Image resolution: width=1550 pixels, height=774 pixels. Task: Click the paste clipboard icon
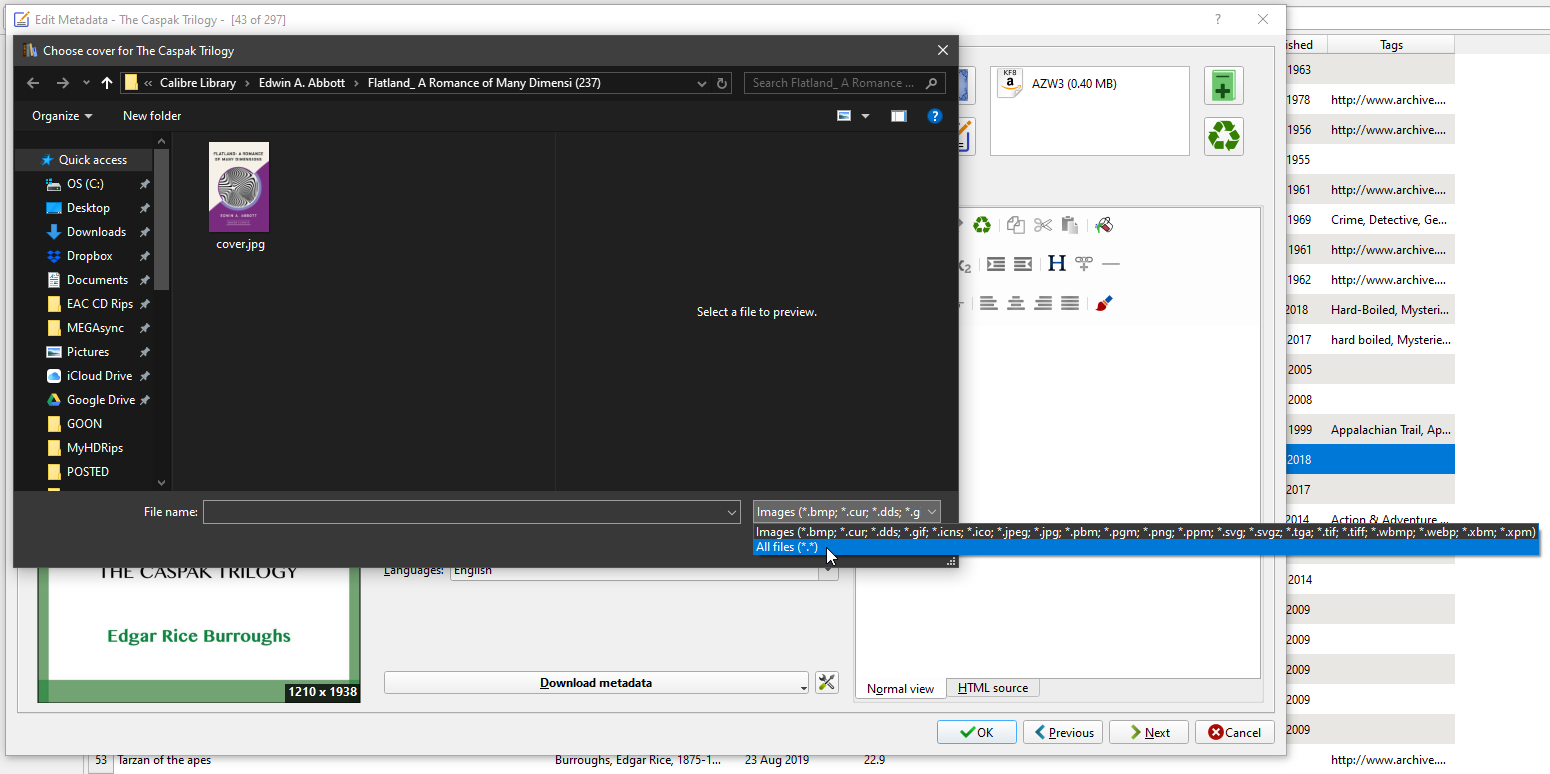click(1070, 225)
